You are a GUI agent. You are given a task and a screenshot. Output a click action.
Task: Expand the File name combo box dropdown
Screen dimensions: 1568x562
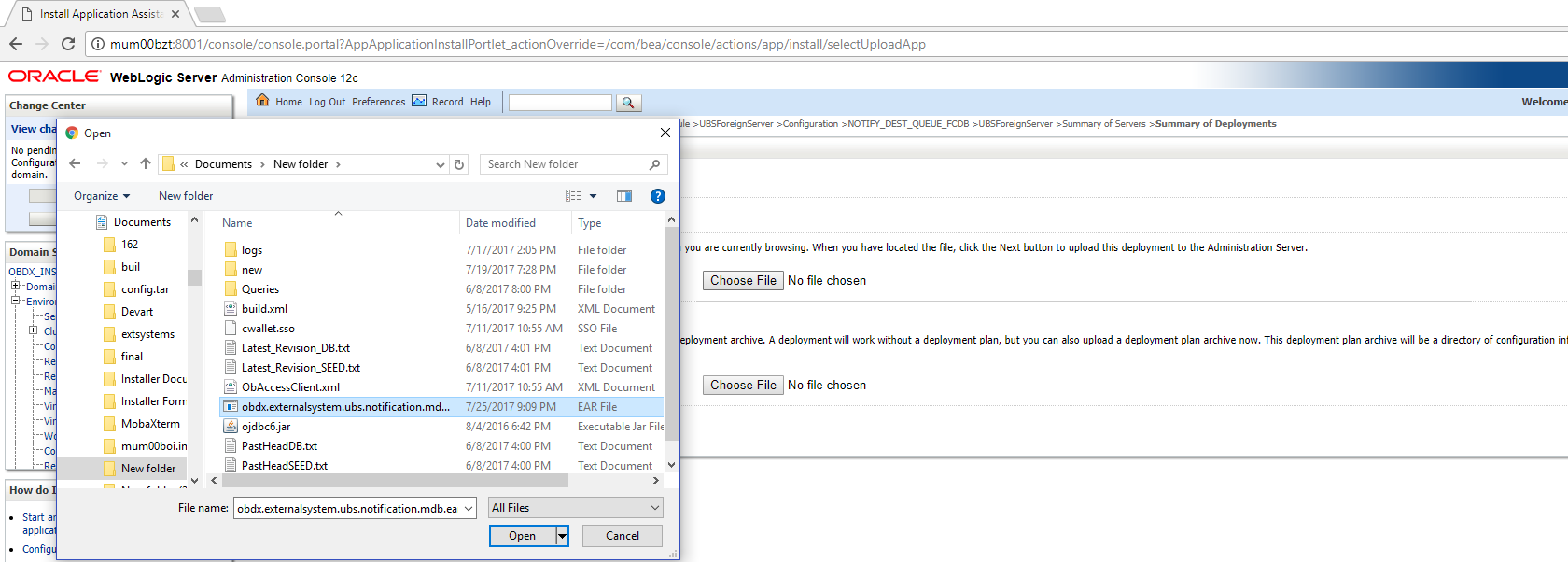coord(469,508)
